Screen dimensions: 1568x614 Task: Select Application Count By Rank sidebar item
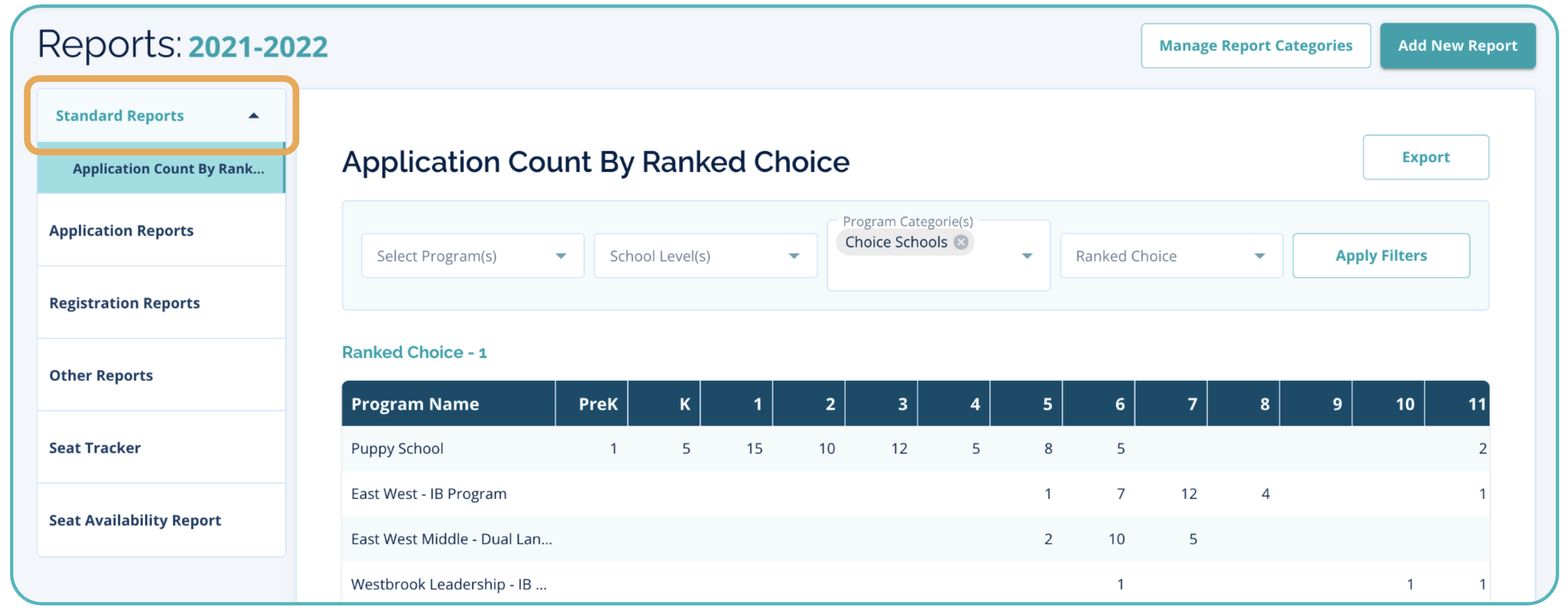(x=168, y=168)
